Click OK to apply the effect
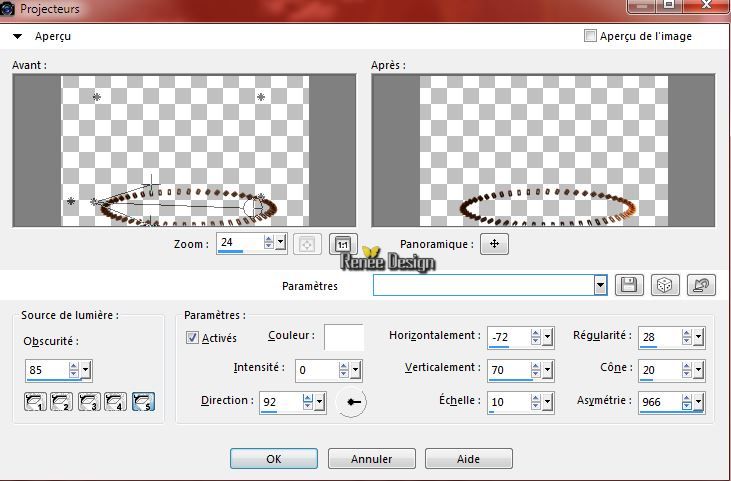The height and width of the screenshot is (481, 731). coord(274,459)
